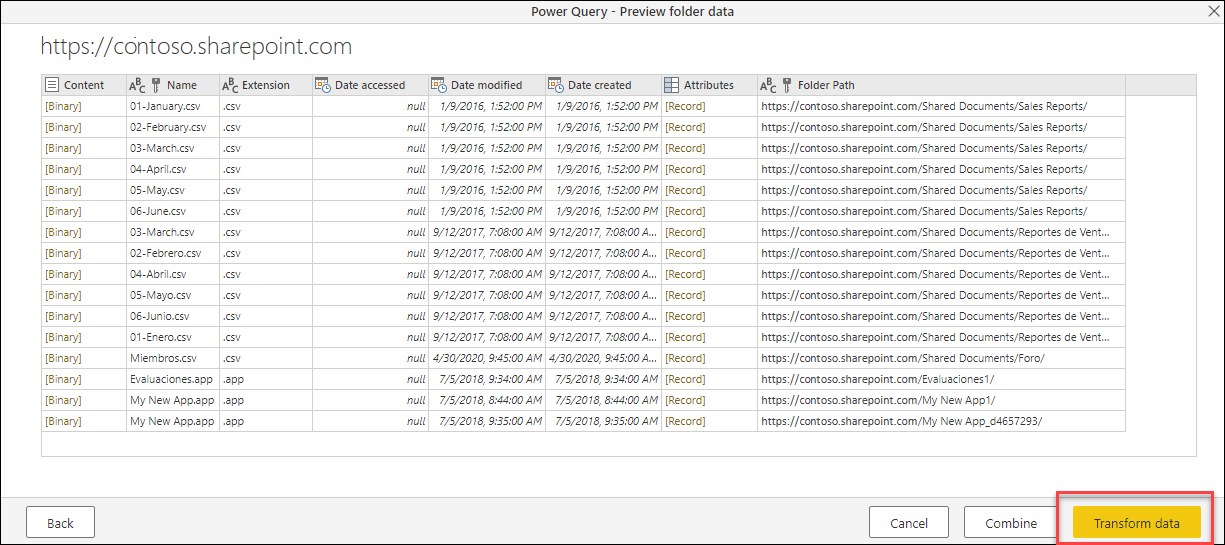Select the Evaluaciones.app name cell

[x=172, y=379]
